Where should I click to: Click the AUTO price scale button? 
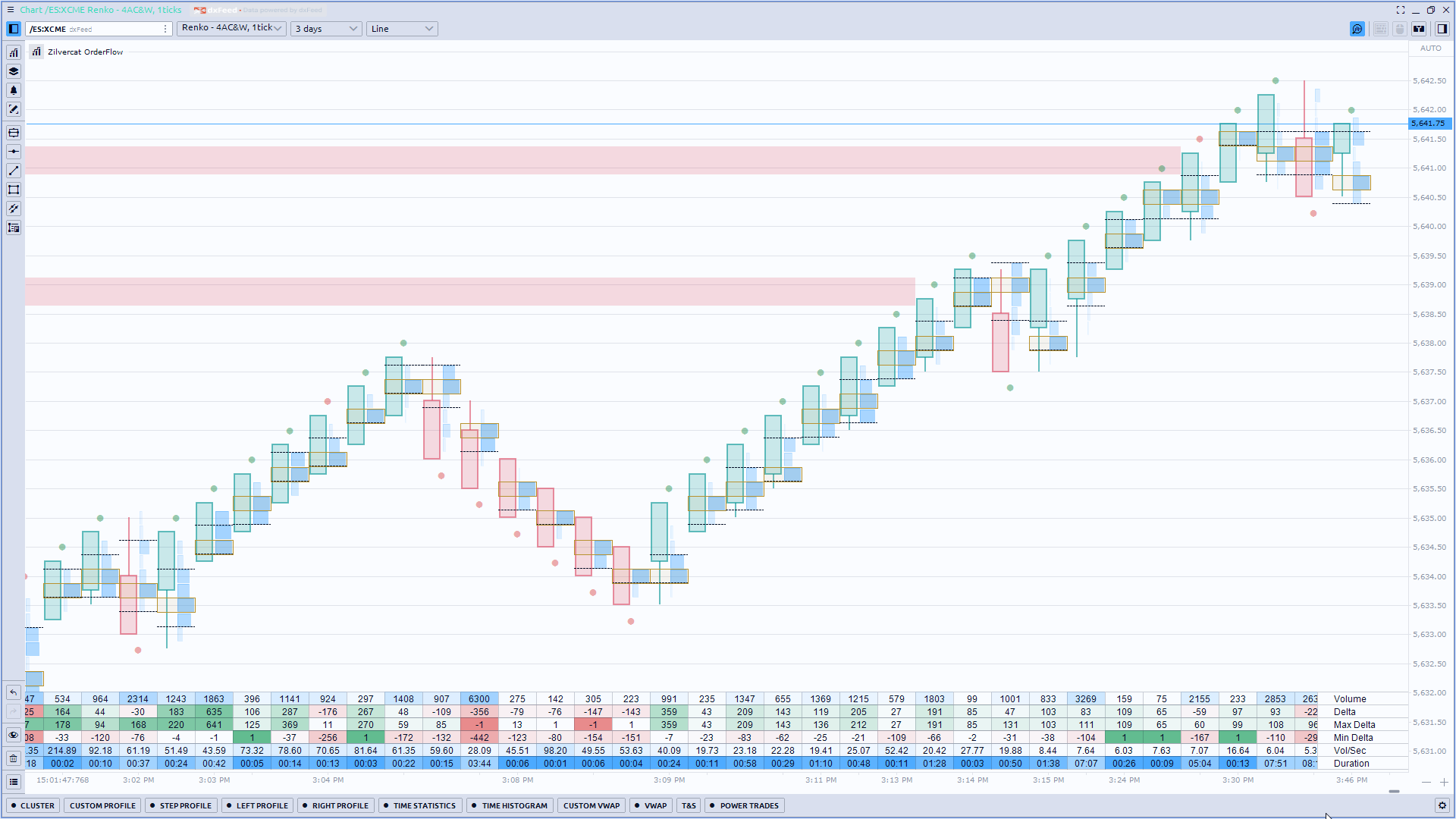(x=1430, y=49)
